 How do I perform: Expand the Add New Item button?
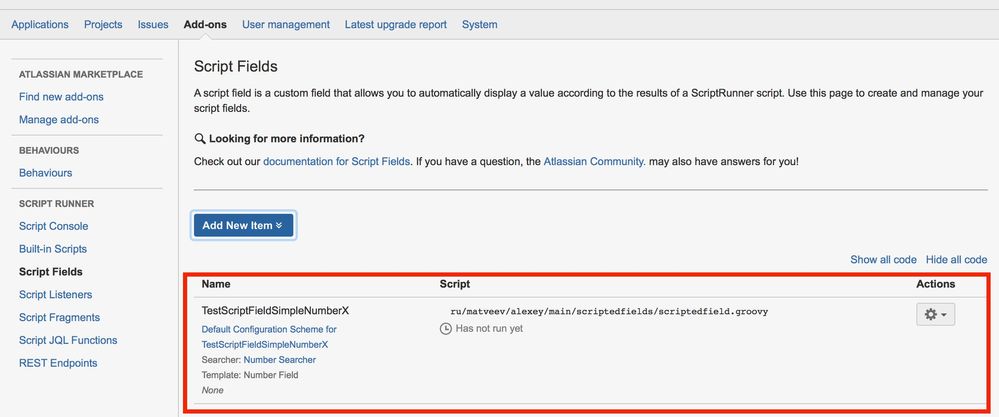pyautogui.click(x=243, y=225)
